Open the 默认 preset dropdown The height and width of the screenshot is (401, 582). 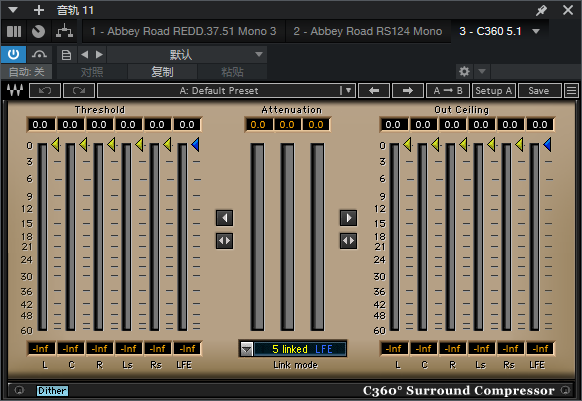coord(187,55)
